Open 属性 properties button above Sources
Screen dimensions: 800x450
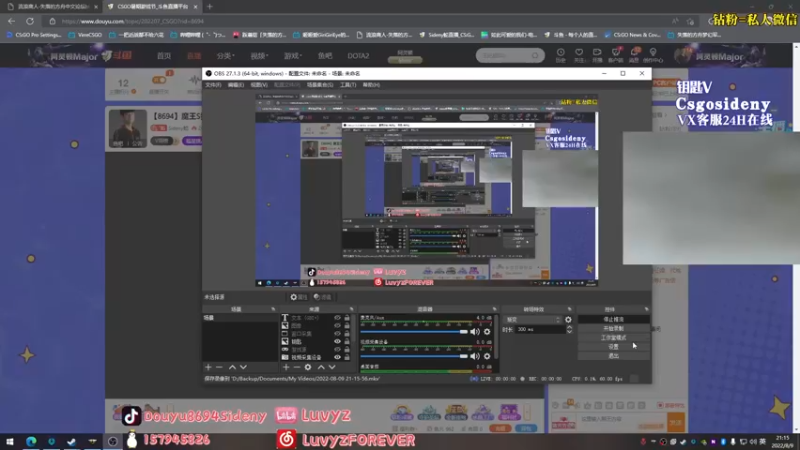[x=299, y=297]
